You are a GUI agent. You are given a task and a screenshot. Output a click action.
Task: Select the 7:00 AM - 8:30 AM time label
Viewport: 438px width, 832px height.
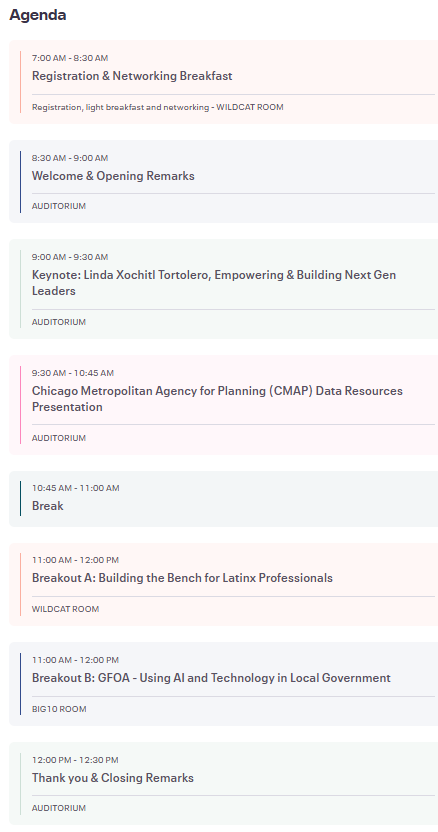coord(70,58)
